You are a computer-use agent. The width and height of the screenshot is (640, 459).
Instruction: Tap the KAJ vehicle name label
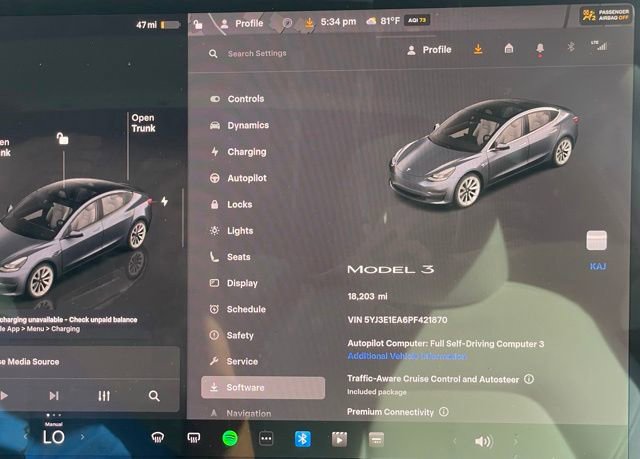pos(598,266)
